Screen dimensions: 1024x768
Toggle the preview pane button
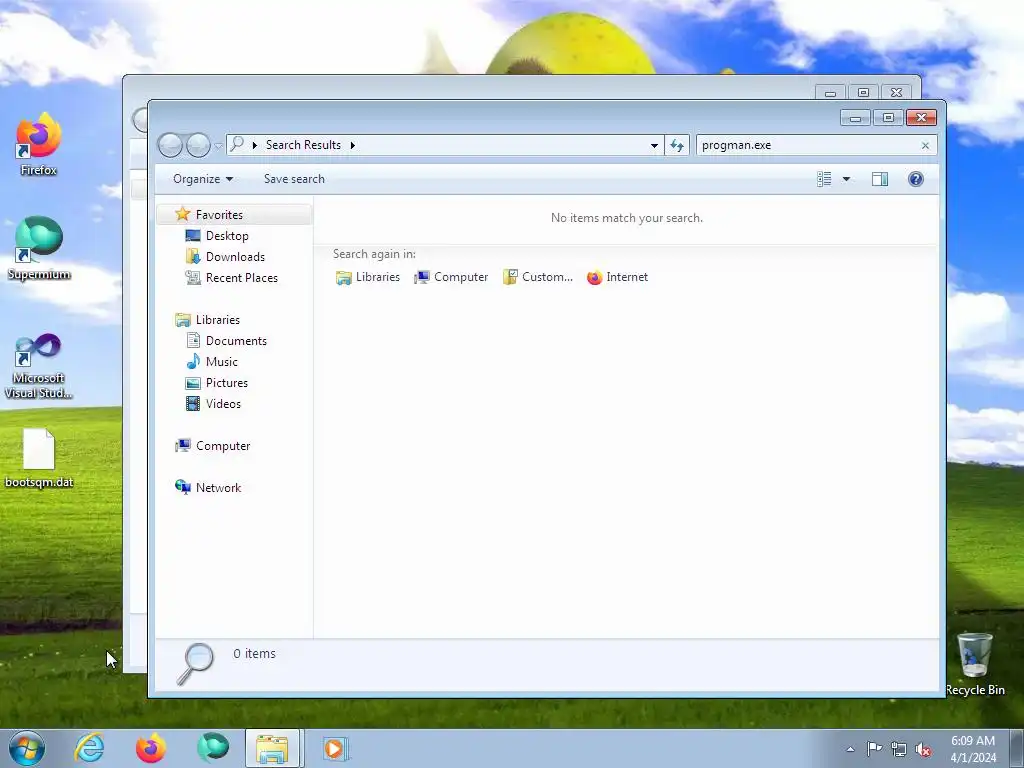coord(880,179)
